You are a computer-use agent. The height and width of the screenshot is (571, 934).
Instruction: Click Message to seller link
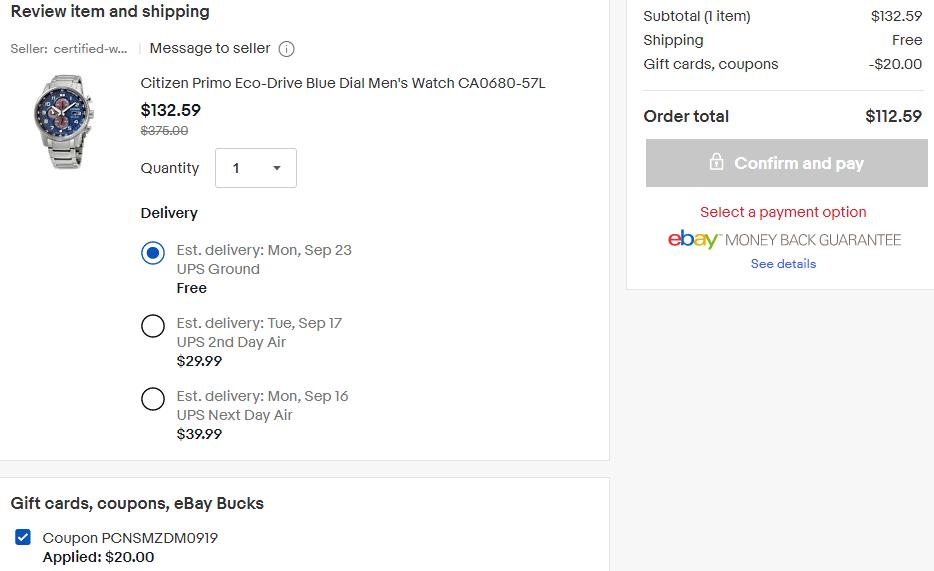210,48
